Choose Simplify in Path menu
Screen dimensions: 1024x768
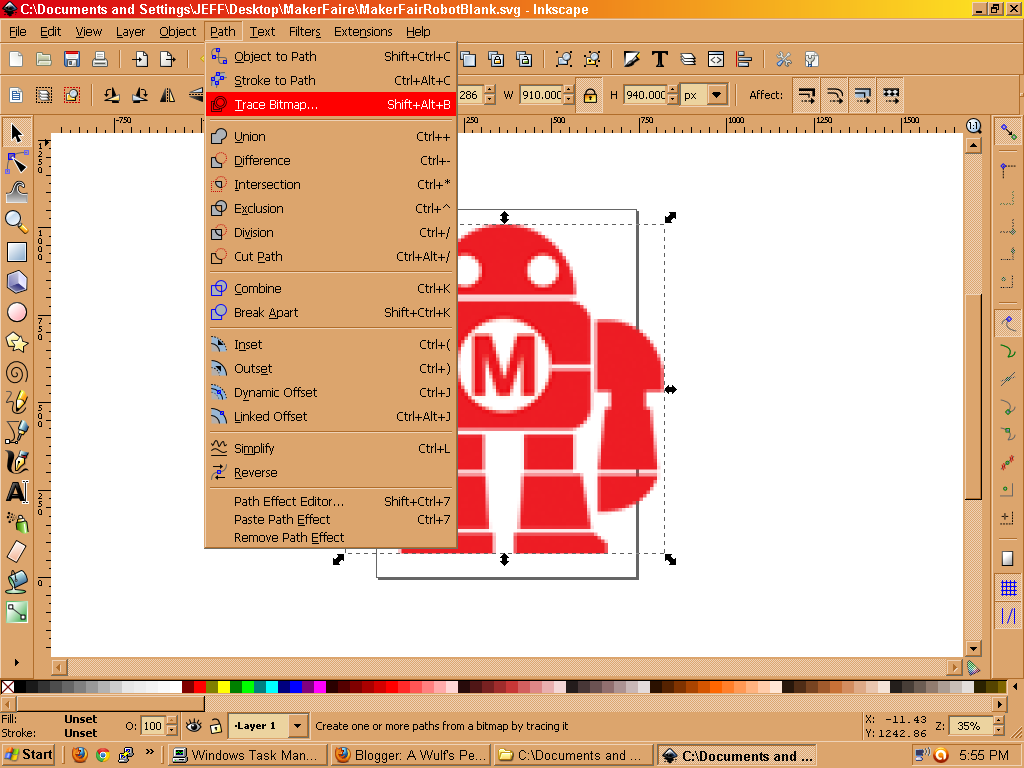(x=330, y=449)
